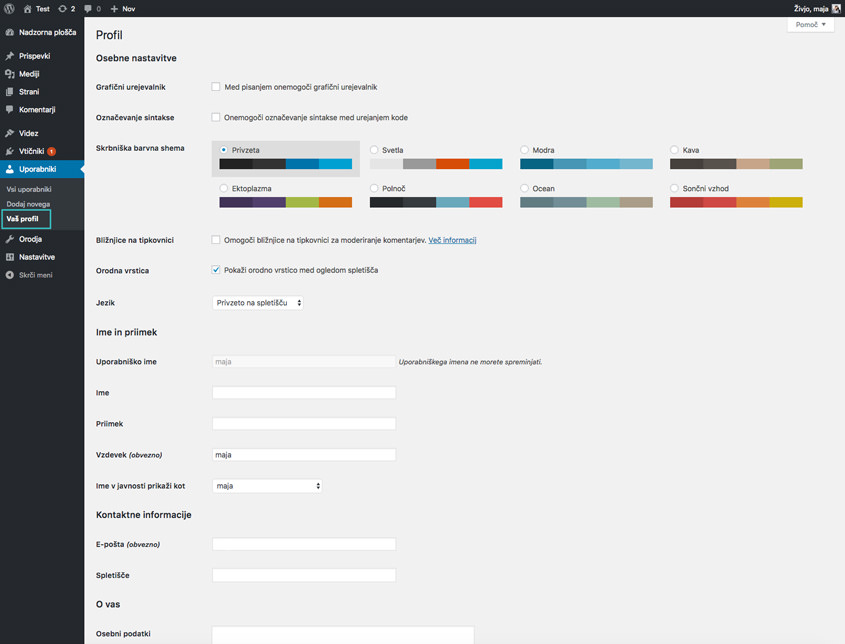This screenshot has width=845, height=644.
Task: Click the Uporabniki user icon
Action: tap(9, 169)
